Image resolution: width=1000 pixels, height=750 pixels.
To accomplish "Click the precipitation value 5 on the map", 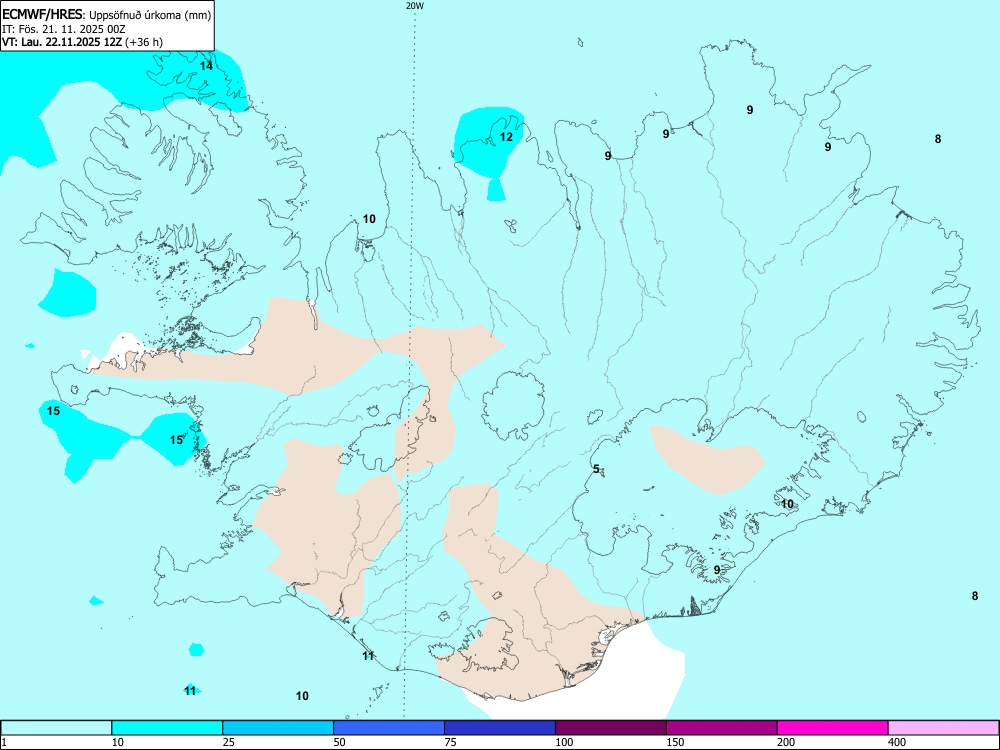I will [596, 469].
